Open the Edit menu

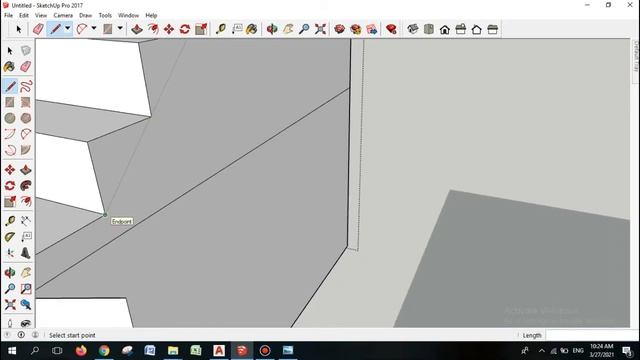pos(24,15)
